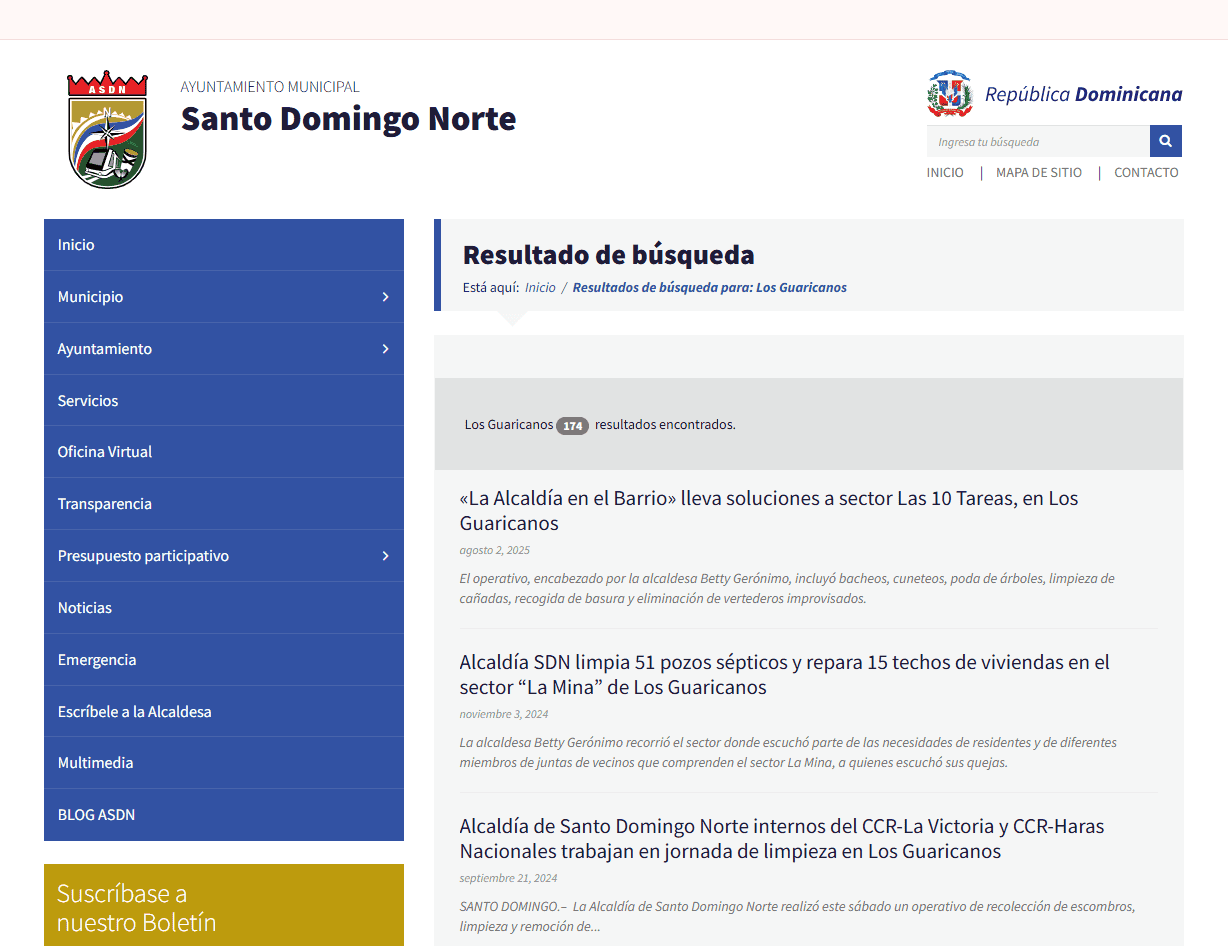
Task: Open the Oficina Virtual section
Action: 105,451
